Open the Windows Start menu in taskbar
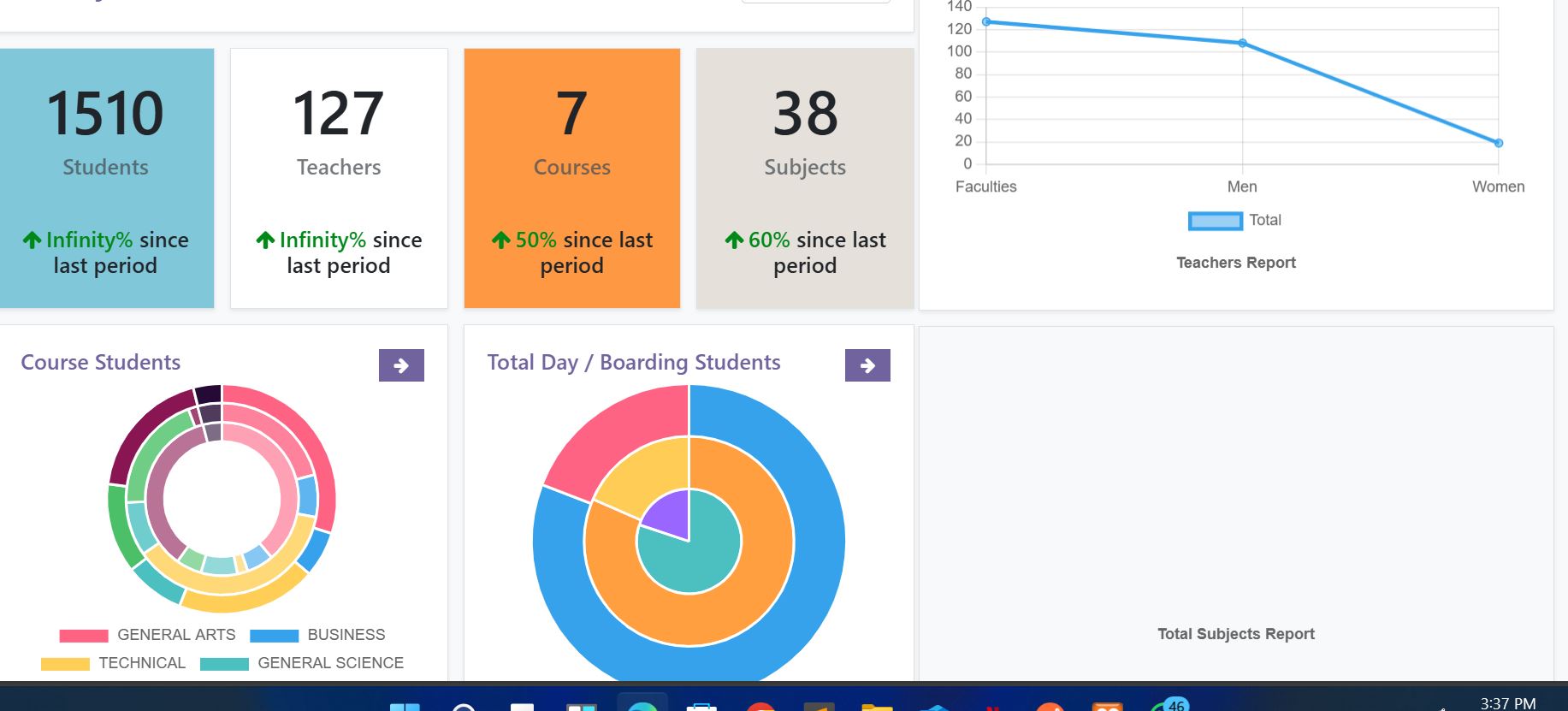Screen dimensions: 1568x711 click(x=405, y=707)
